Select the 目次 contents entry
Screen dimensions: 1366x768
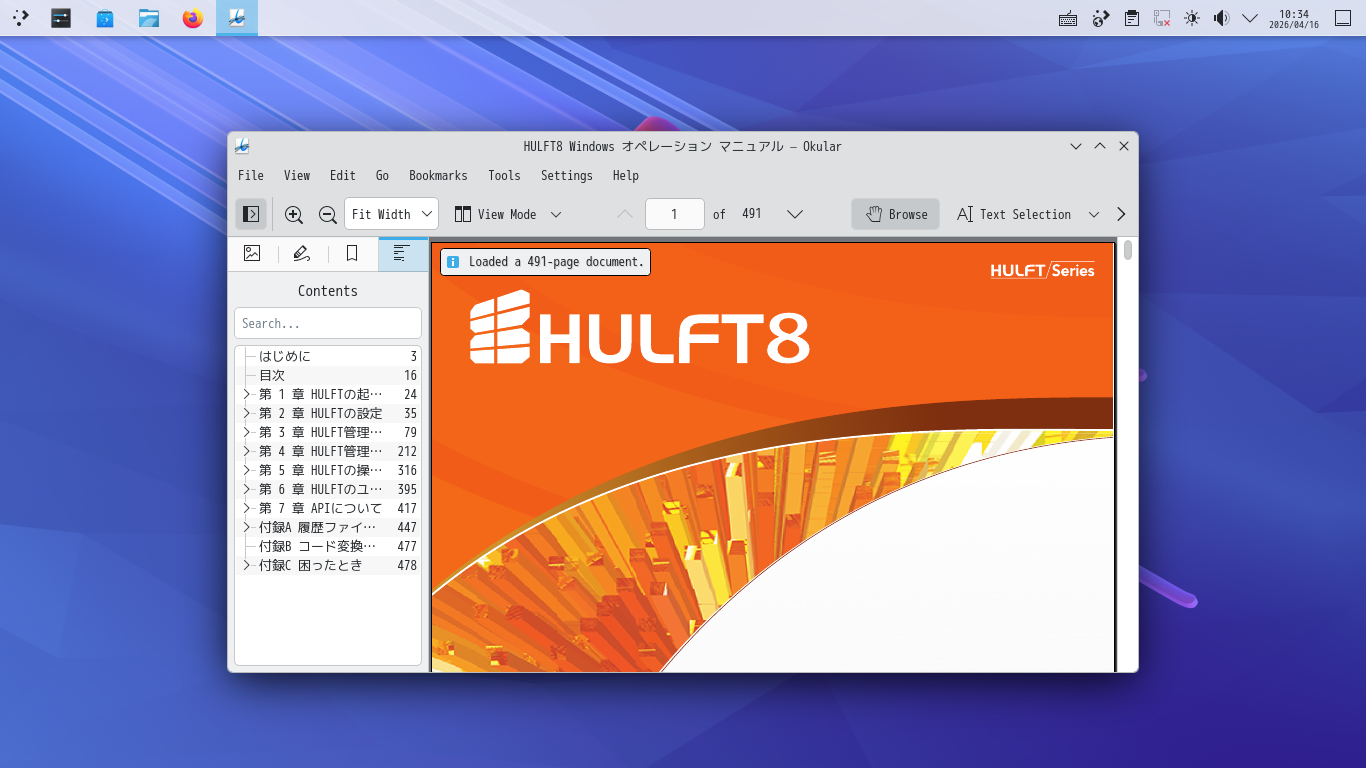328,375
